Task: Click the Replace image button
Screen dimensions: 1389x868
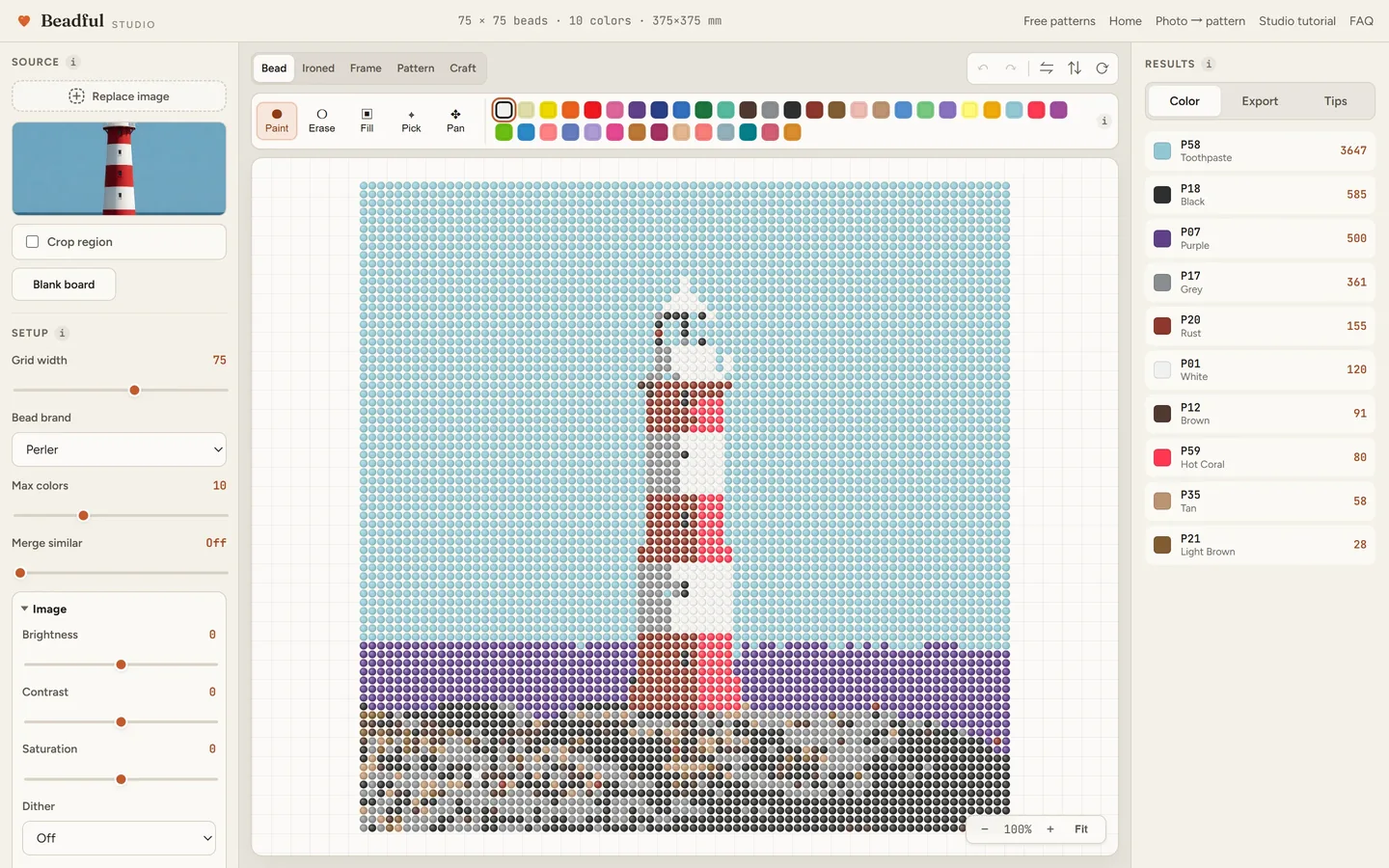Action: (x=119, y=96)
